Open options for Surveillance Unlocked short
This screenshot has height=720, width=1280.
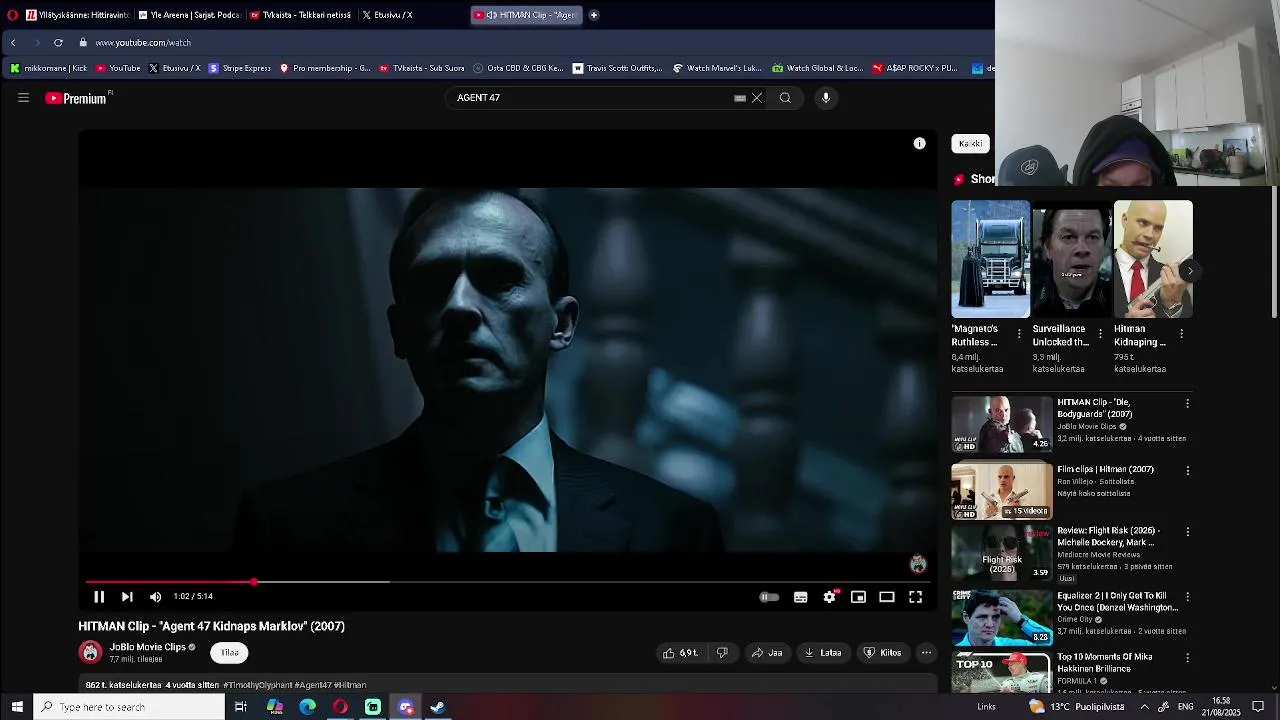coord(1100,334)
